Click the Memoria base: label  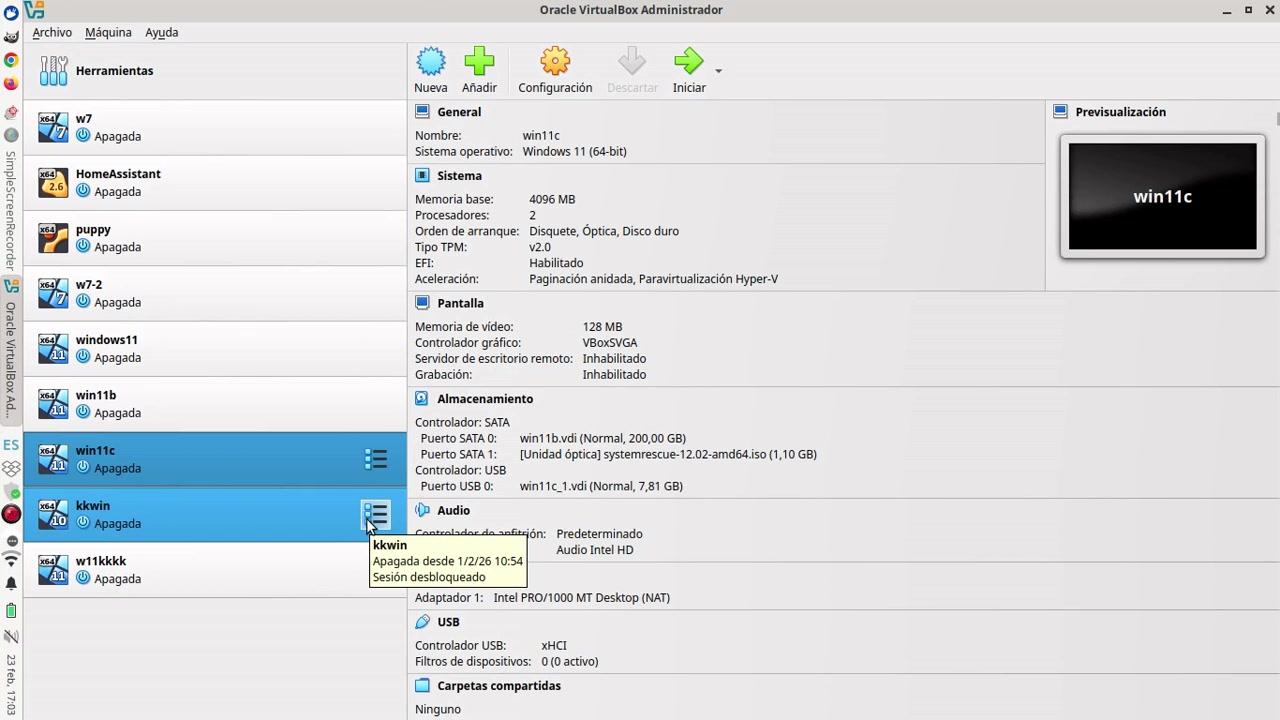point(455,200)
